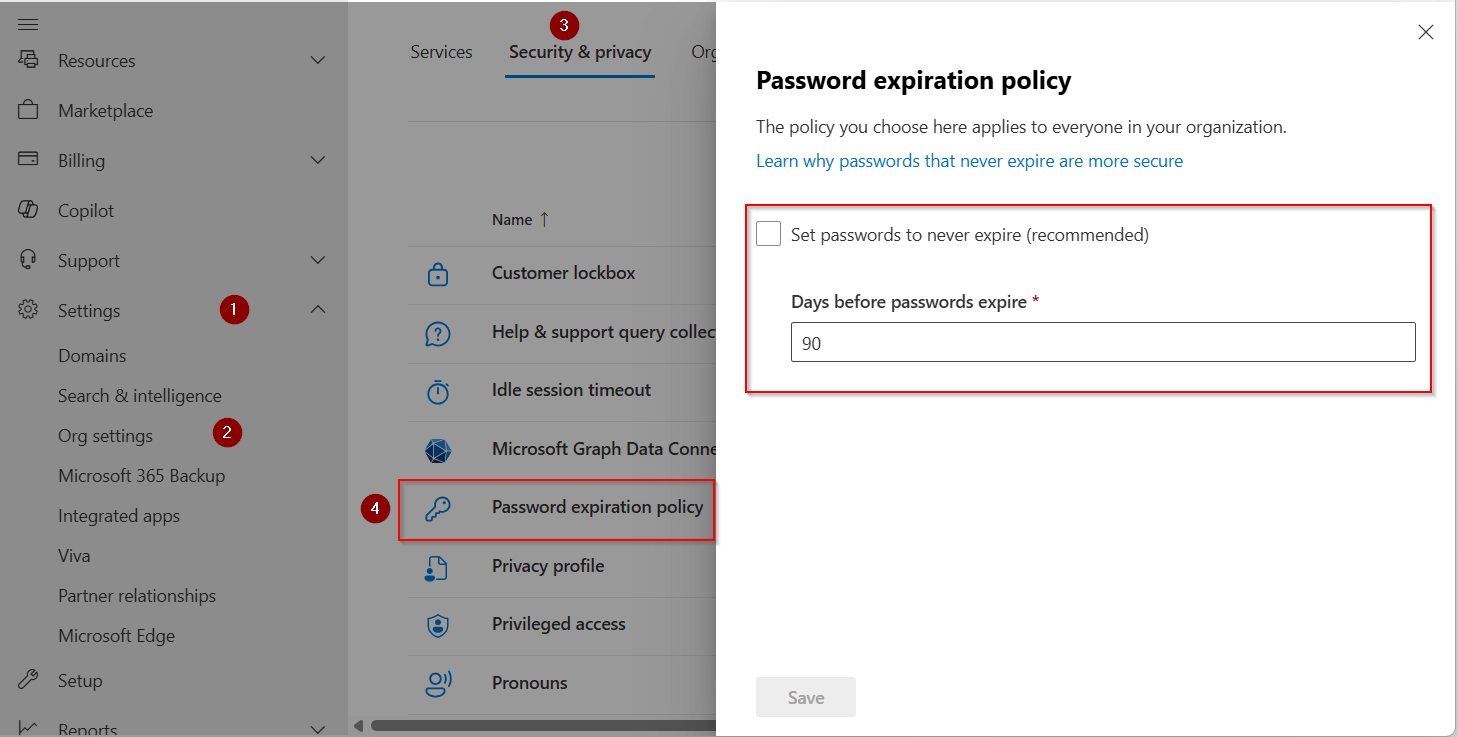Enable Set passwords to never expire
The width and height of the screenshot is (1458, 737).
[768, 233]
